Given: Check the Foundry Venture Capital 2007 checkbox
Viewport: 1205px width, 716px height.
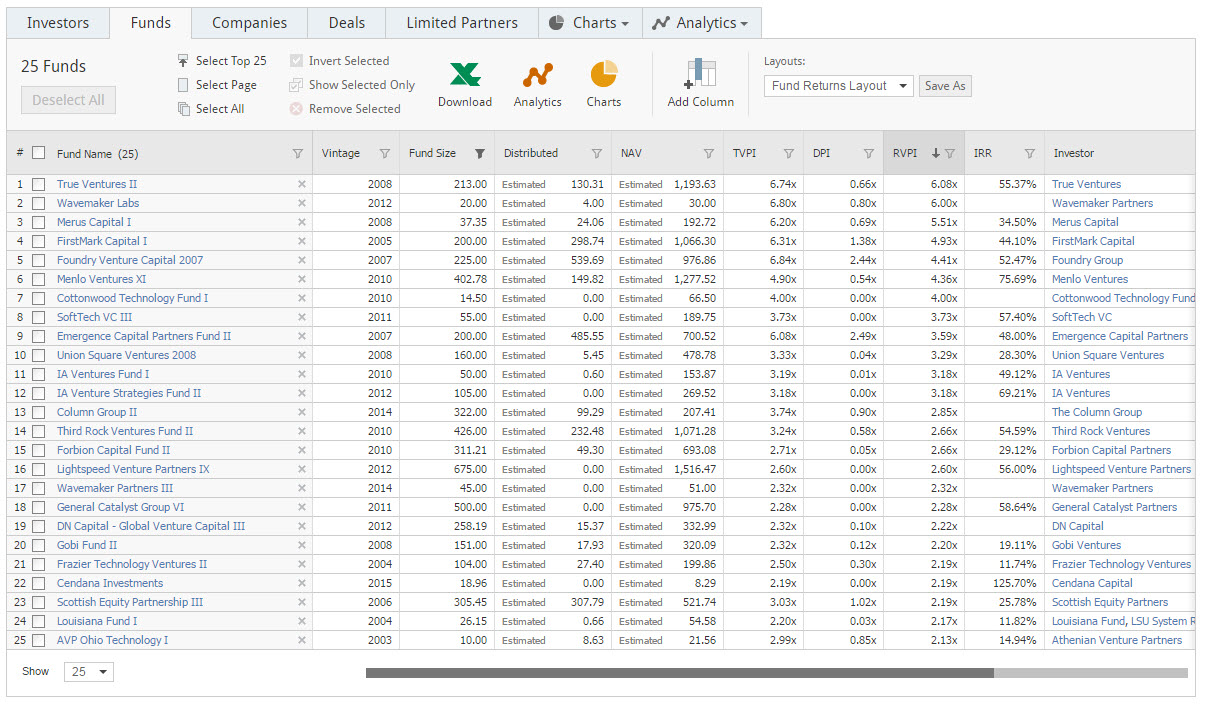Looking at the screenshot, I should click(x=39, y=261).
